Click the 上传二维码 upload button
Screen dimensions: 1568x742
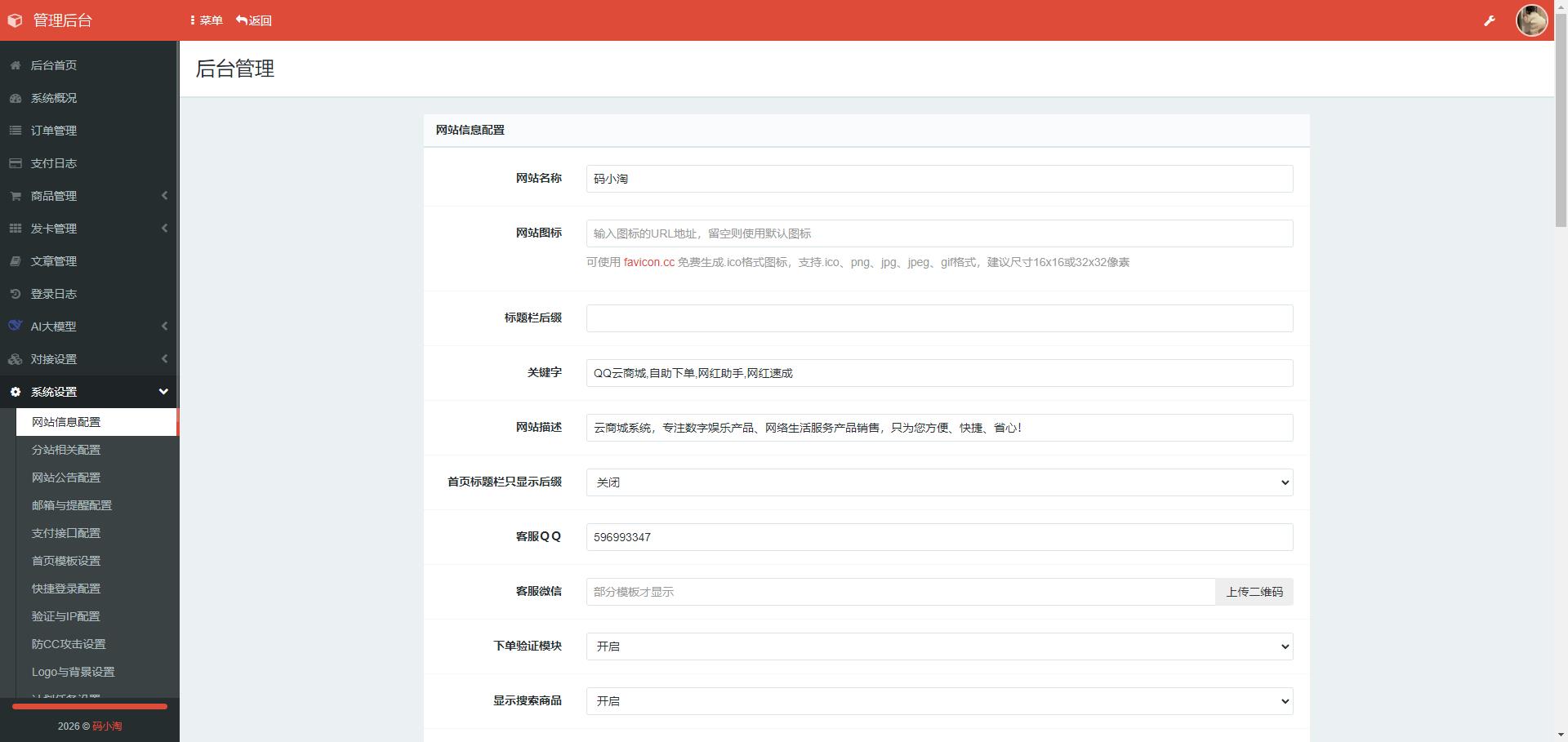tap(1254, 592)
